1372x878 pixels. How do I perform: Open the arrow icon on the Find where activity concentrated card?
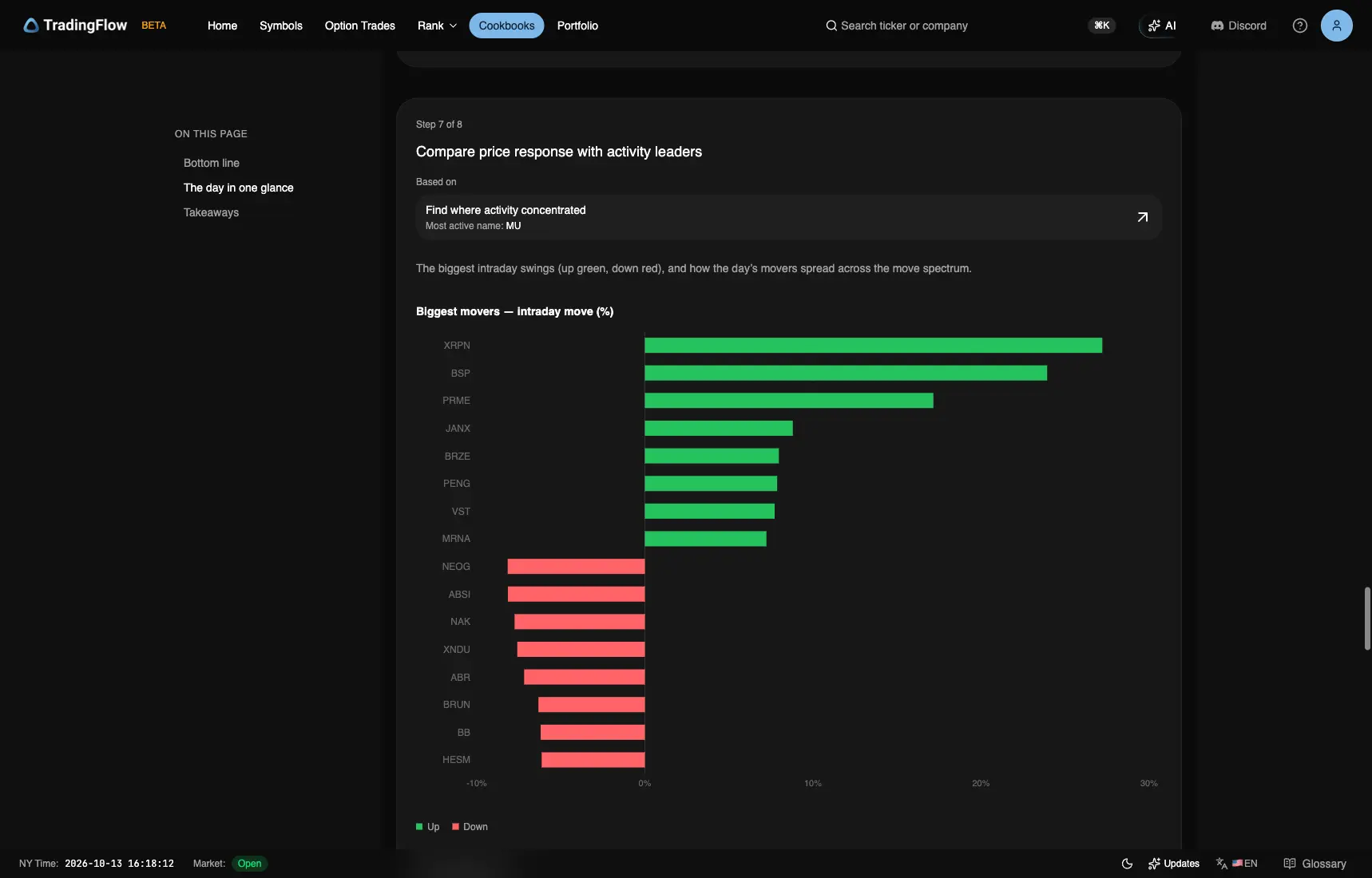1143,217
